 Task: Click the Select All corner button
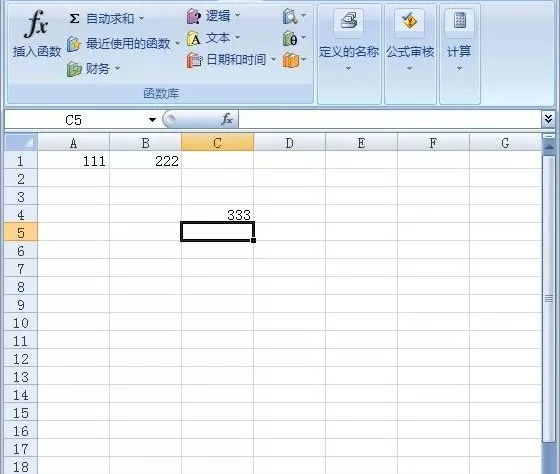click(x=21, y=143)
